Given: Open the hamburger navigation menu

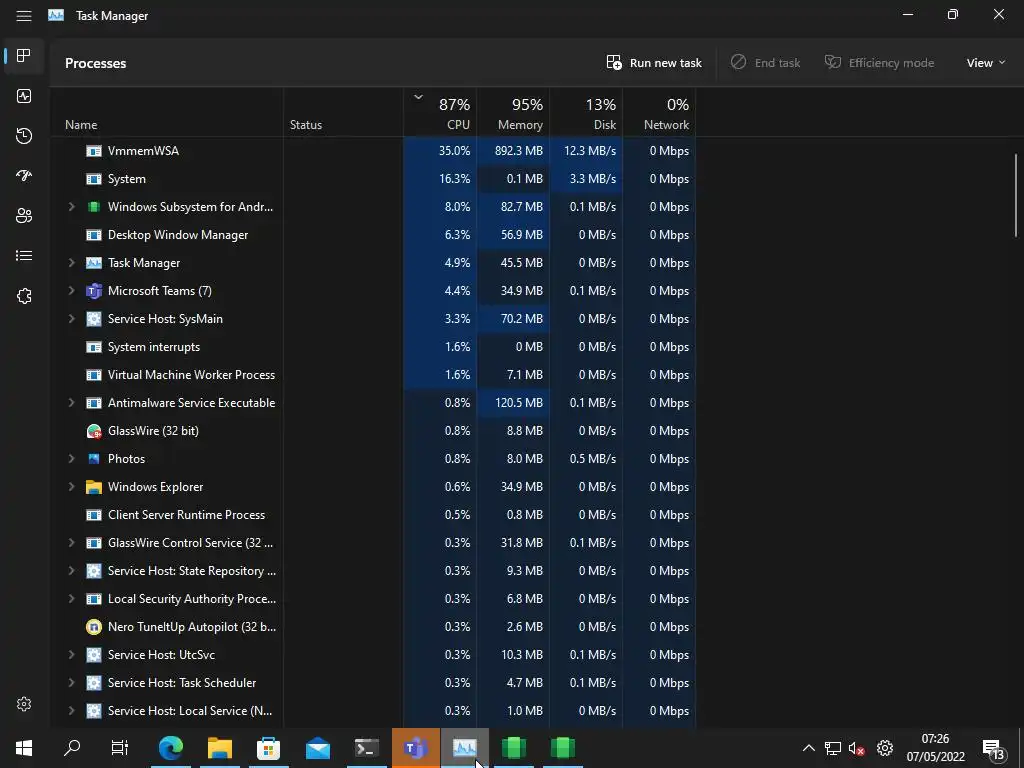Looking at the screenshot, I should pos(24,16).
